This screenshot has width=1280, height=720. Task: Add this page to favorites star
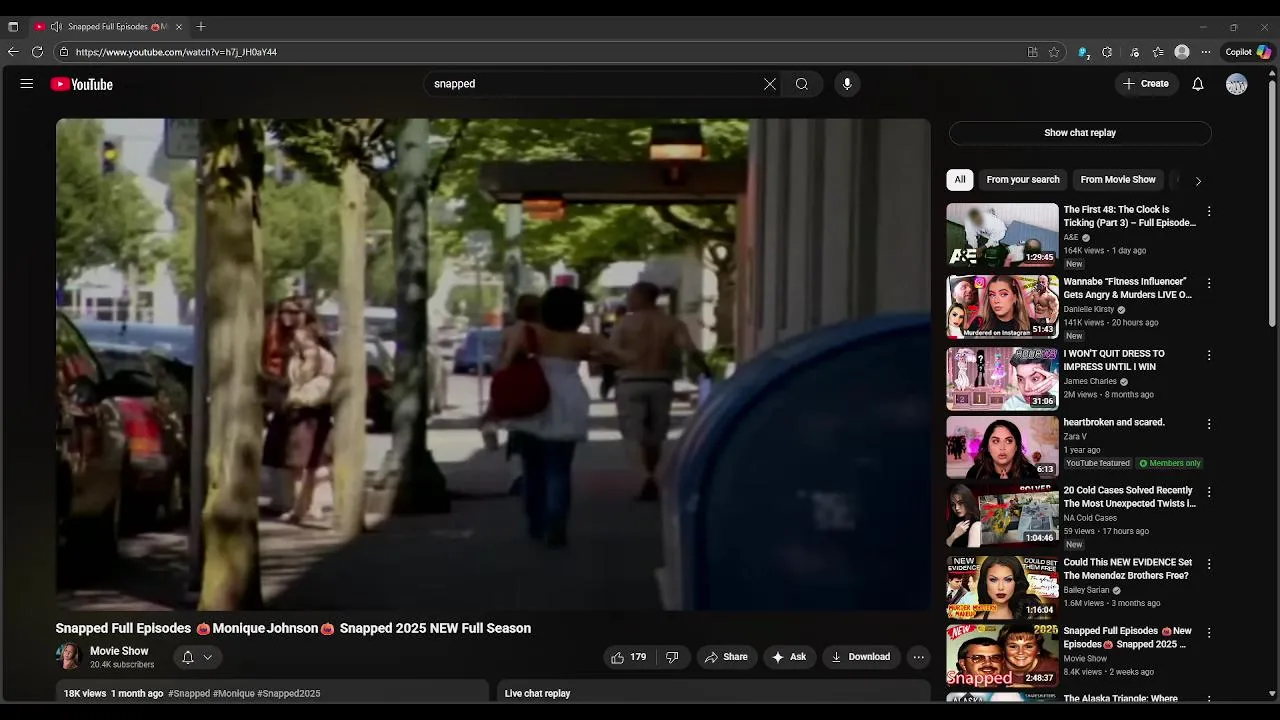click(1054, 52)
